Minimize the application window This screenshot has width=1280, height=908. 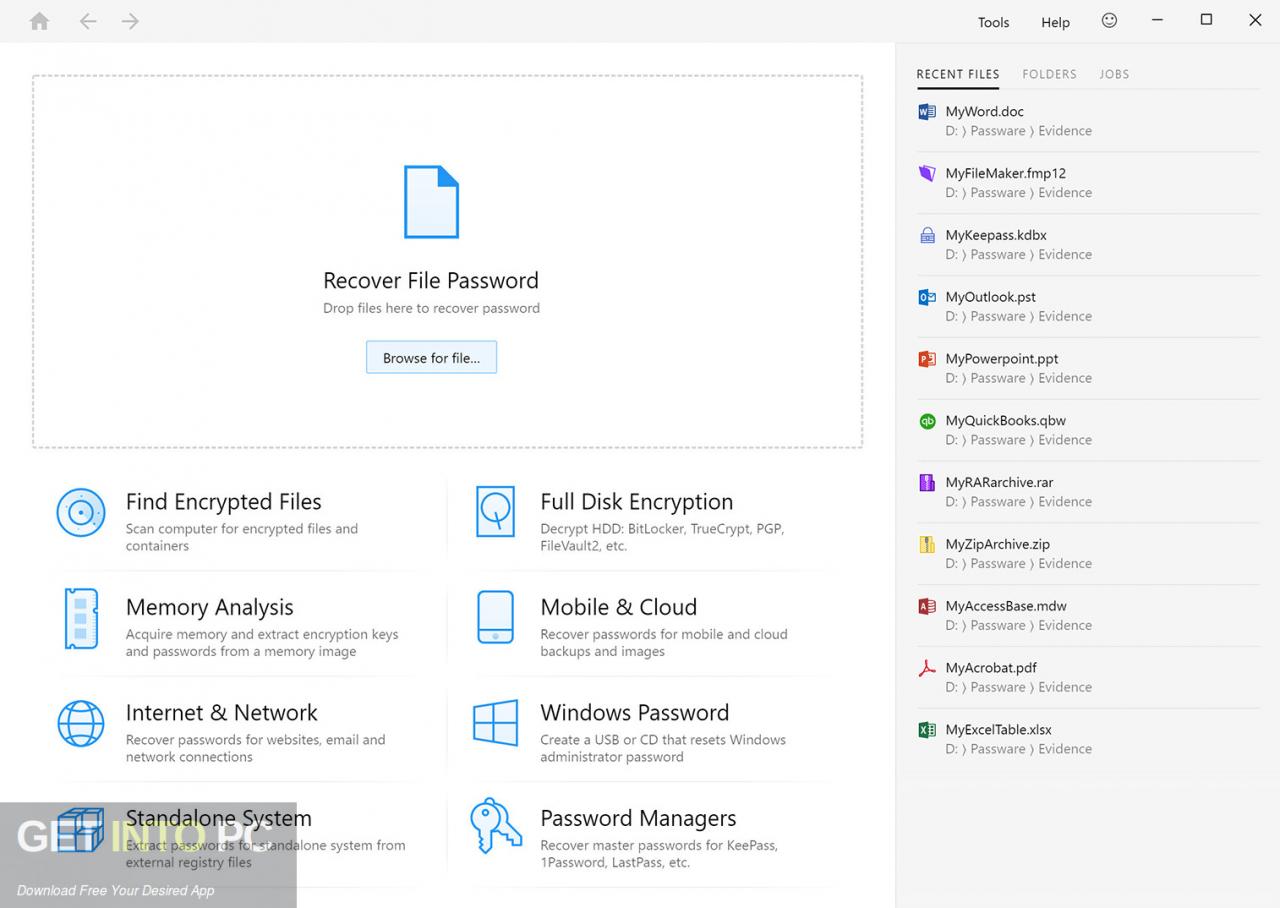[1157, 20]
